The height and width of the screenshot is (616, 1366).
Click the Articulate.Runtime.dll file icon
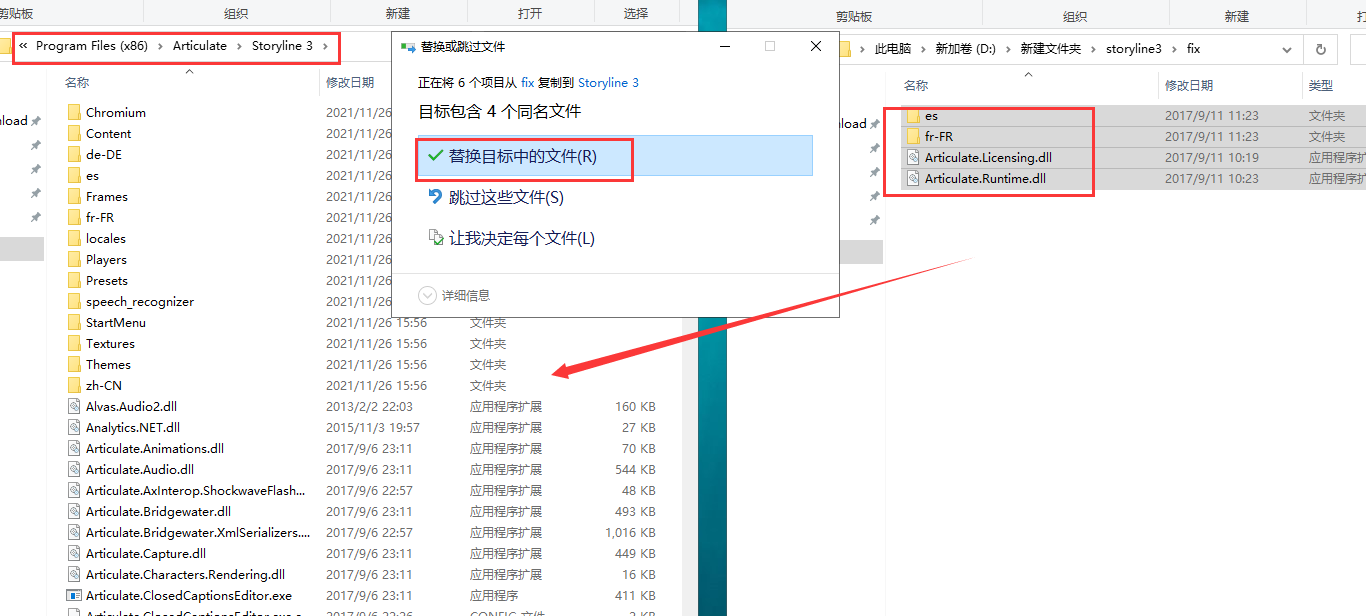[913, 178]
